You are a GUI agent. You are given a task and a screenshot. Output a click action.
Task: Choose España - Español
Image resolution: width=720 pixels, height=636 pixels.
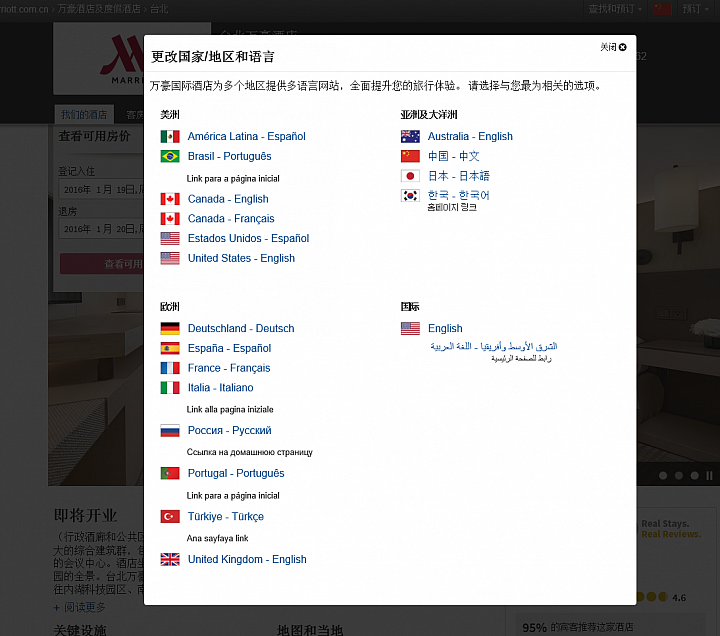click(x=230, y=348)
